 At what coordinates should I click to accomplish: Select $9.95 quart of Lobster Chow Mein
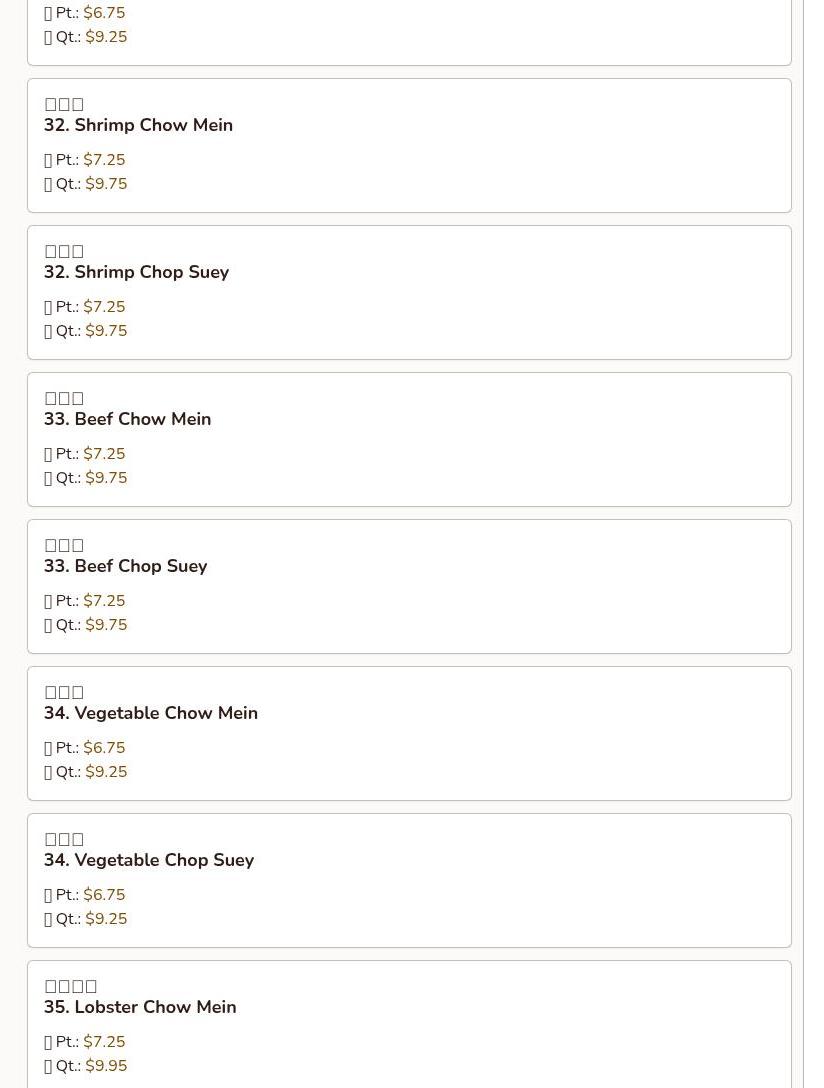(106, 1066)
